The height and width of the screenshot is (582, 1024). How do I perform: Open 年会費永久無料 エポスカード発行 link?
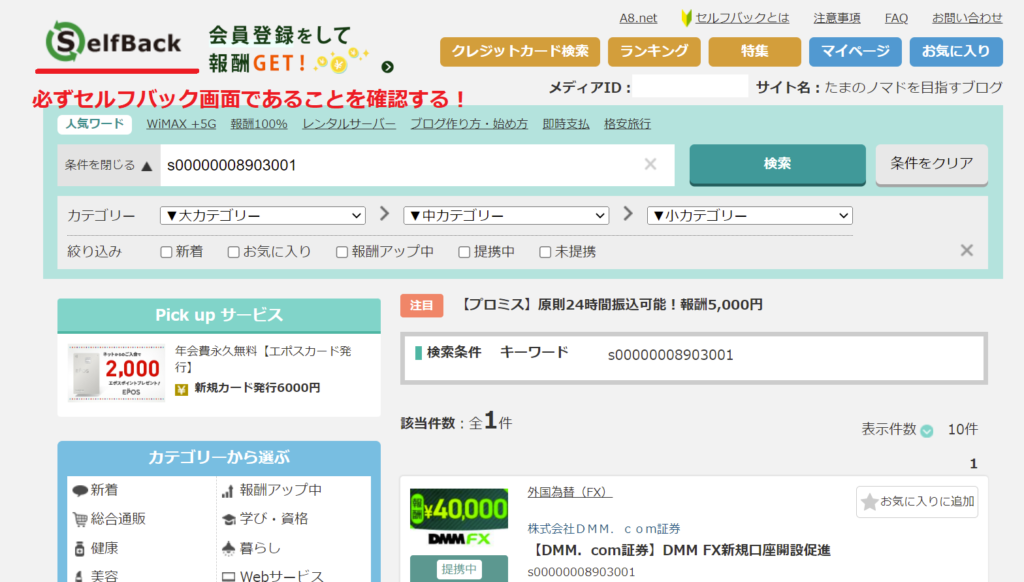pos(263,359)
